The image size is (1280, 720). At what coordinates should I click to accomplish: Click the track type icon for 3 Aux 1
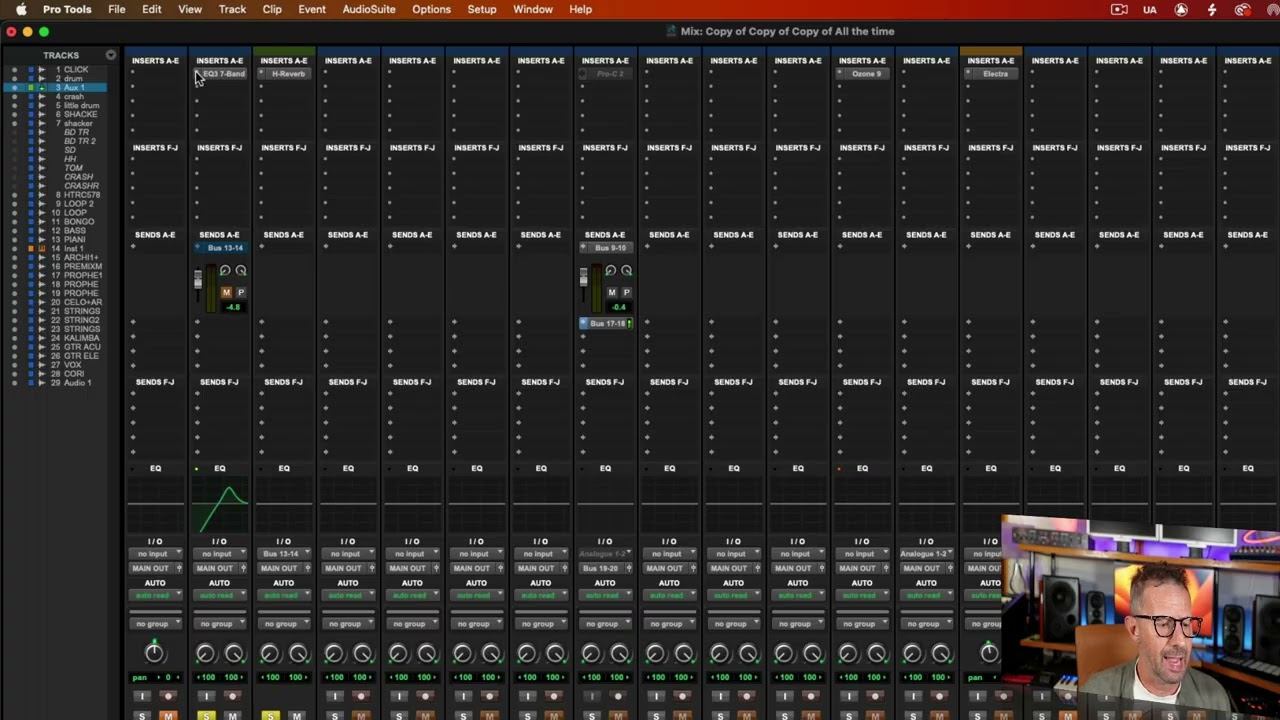point(41,88)
